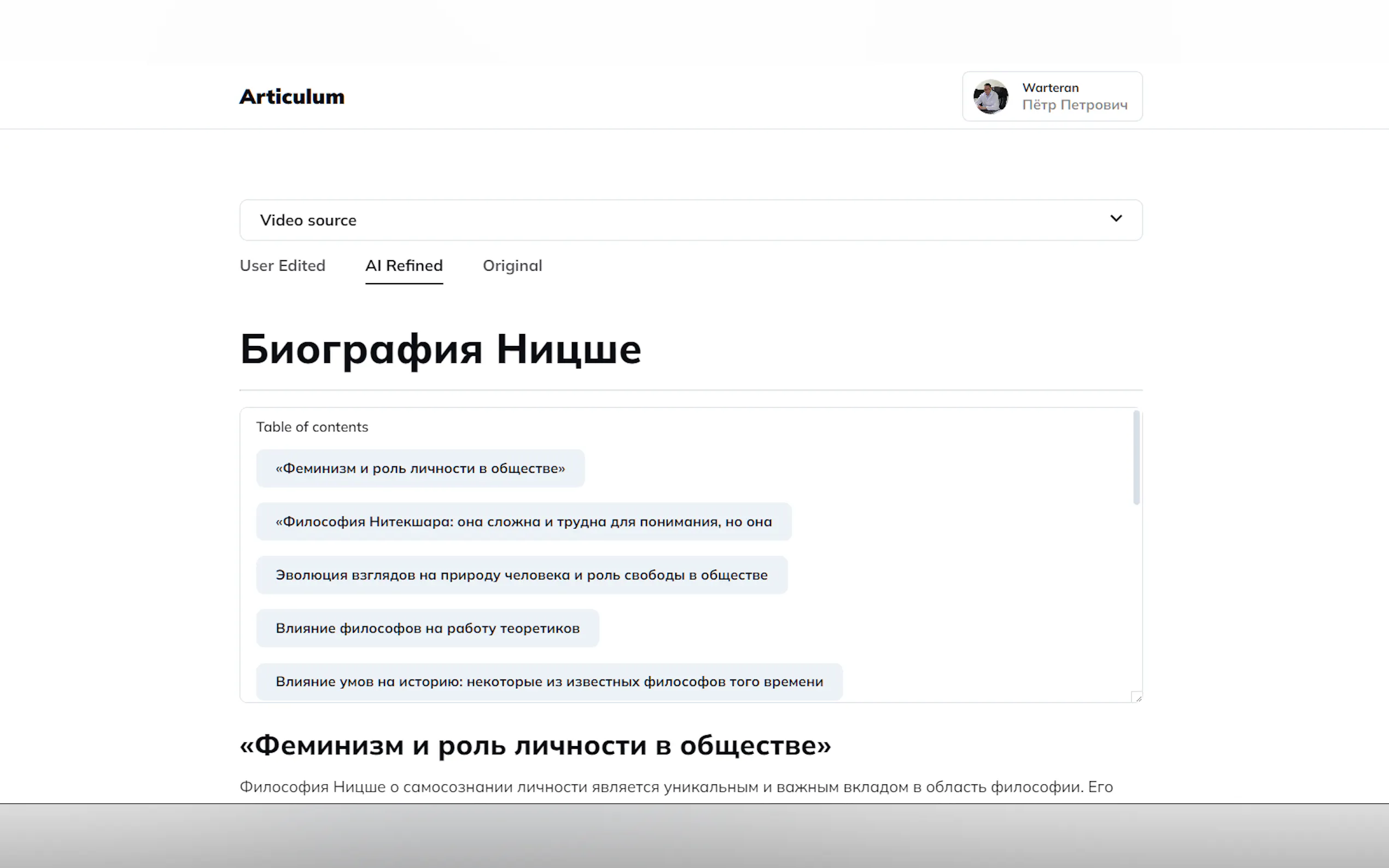Click the Video source chevron arrow
This screenshot has height=868, width=1389.
click(x=1116, y=218)
